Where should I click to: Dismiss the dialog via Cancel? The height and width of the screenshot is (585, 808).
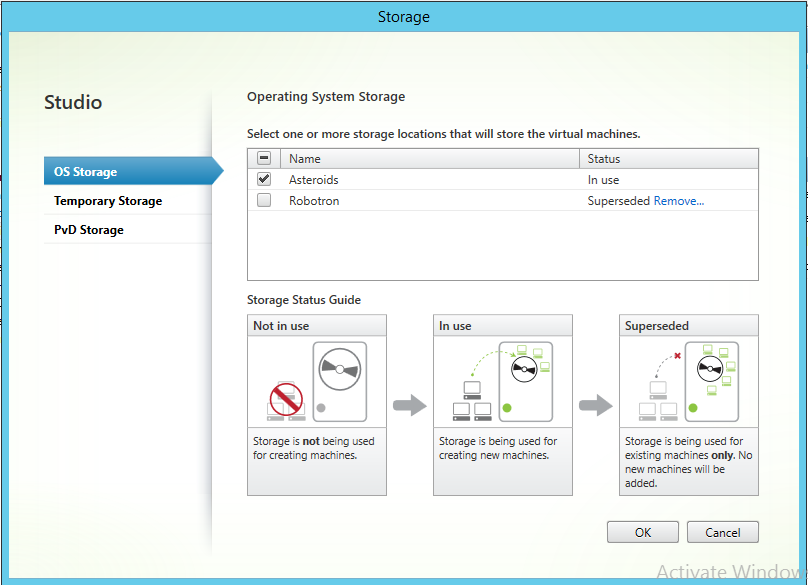click(x=722, y=531)
